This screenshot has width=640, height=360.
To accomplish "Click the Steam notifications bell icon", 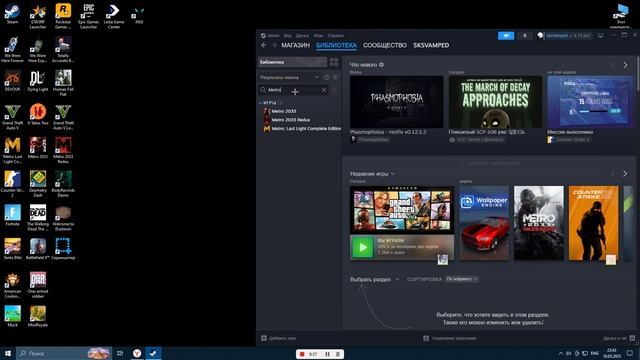I will pos(524,36).
